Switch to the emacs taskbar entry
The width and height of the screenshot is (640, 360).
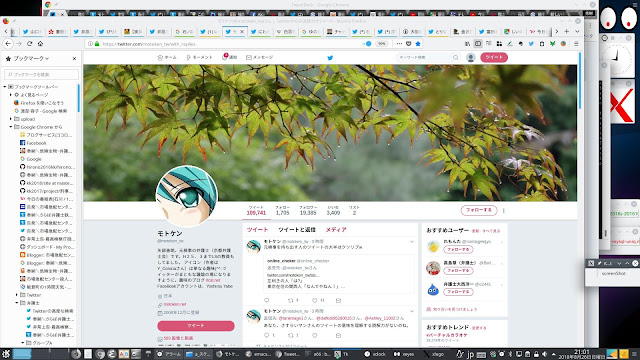point(258,354)
